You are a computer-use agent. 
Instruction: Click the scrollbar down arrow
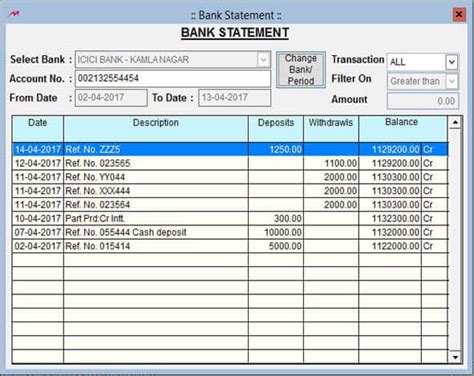(455, 357)
